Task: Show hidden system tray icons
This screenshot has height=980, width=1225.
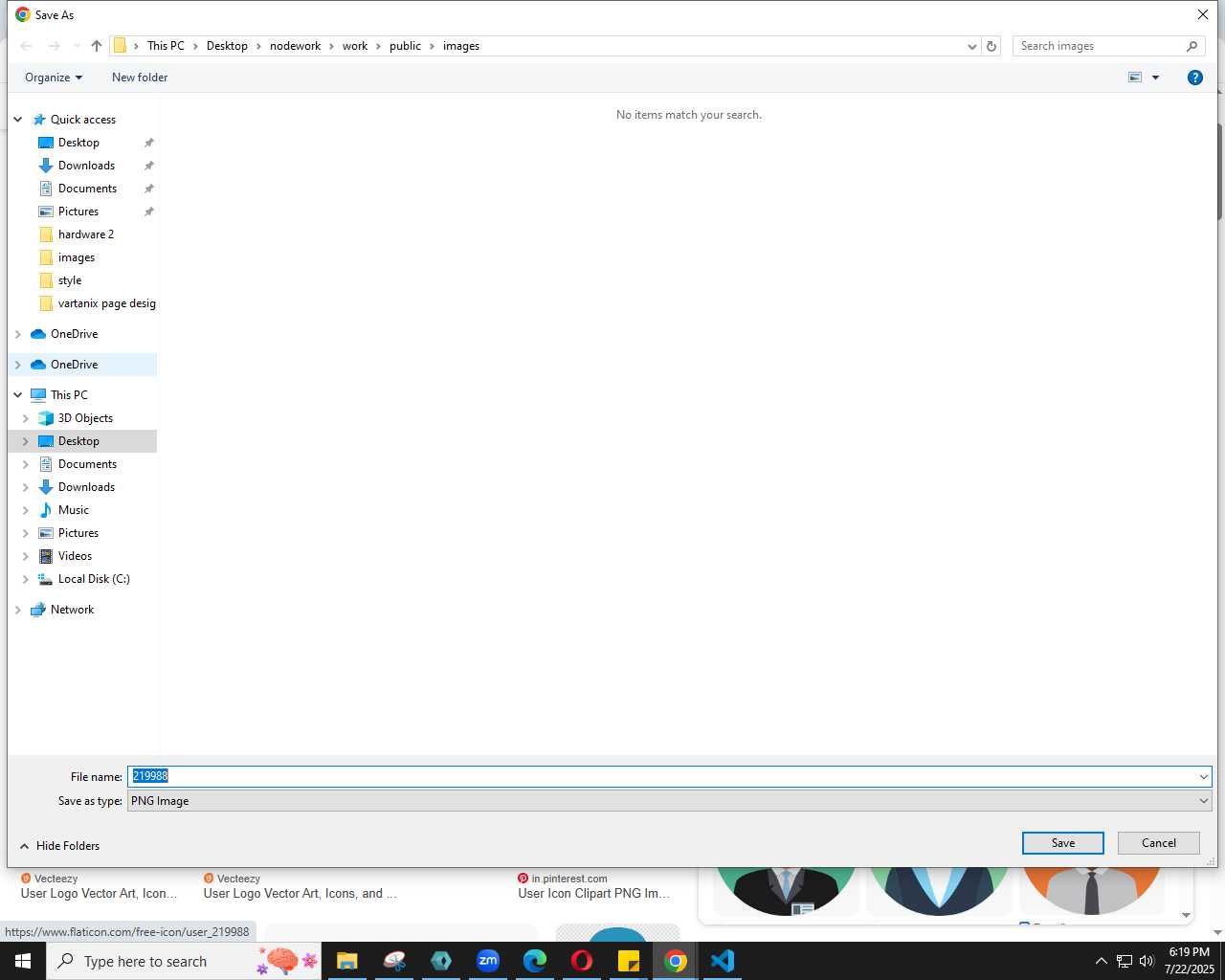Action: 1101,961
